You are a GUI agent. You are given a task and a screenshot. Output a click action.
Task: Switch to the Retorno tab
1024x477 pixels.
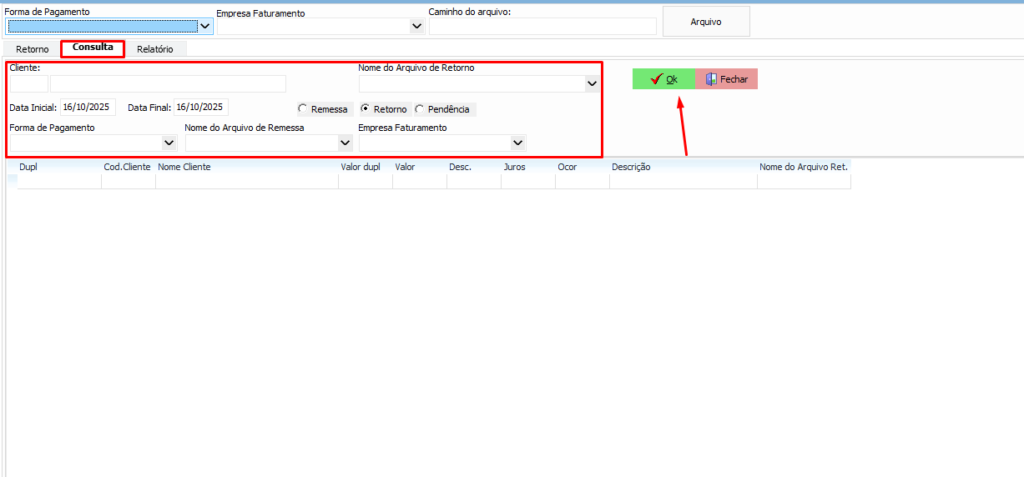(x=32, y=48)
